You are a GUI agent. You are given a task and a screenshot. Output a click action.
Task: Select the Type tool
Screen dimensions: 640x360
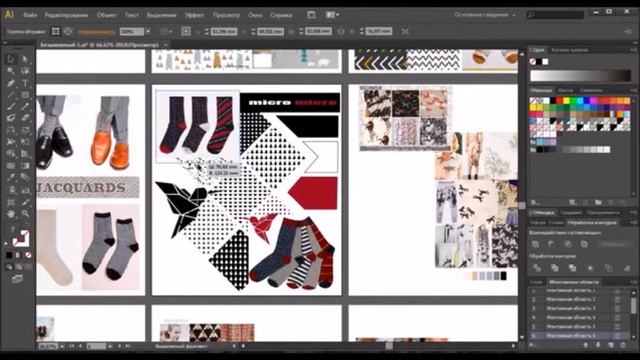[x=25, y=83]
